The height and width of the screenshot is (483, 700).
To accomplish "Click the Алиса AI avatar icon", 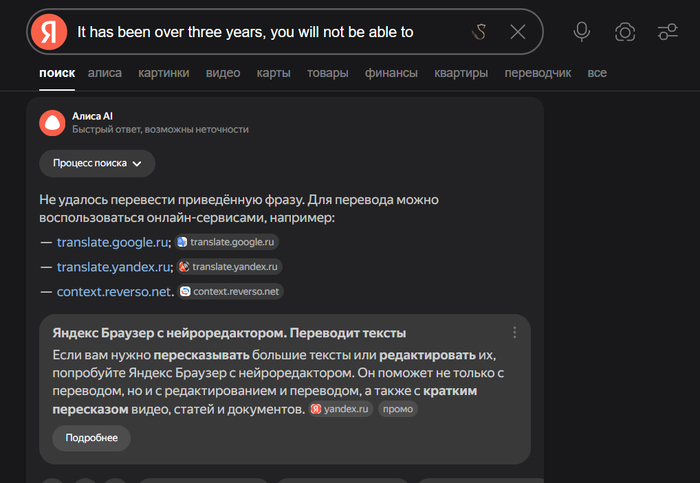I will [51, 123].
